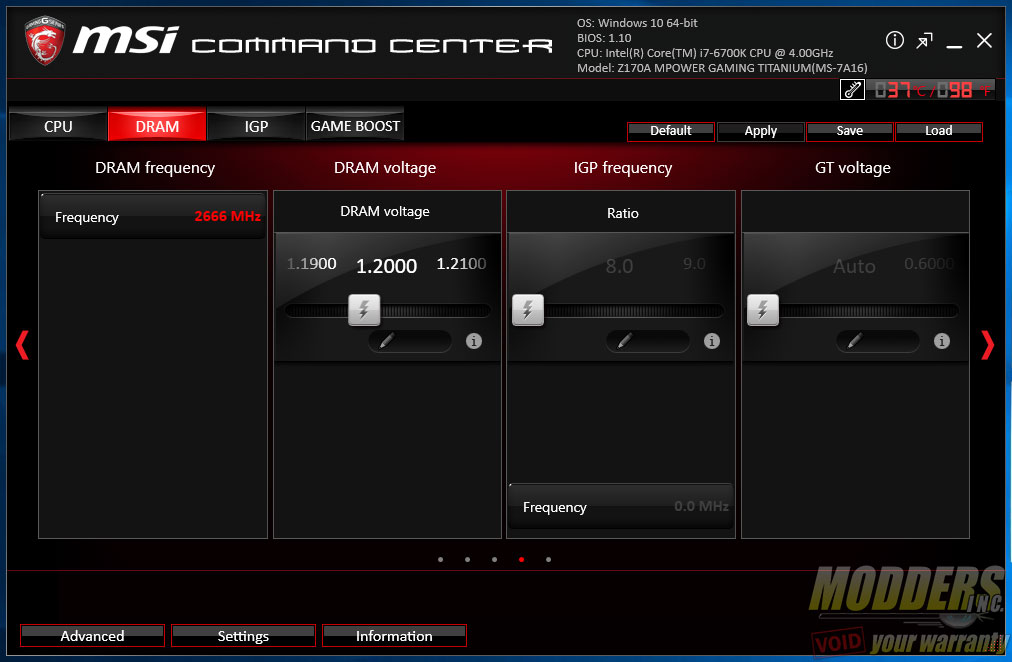Open the Settings section
Image resolution: width=1012 pixels, height=662 pixels.
tap(243, 636)
